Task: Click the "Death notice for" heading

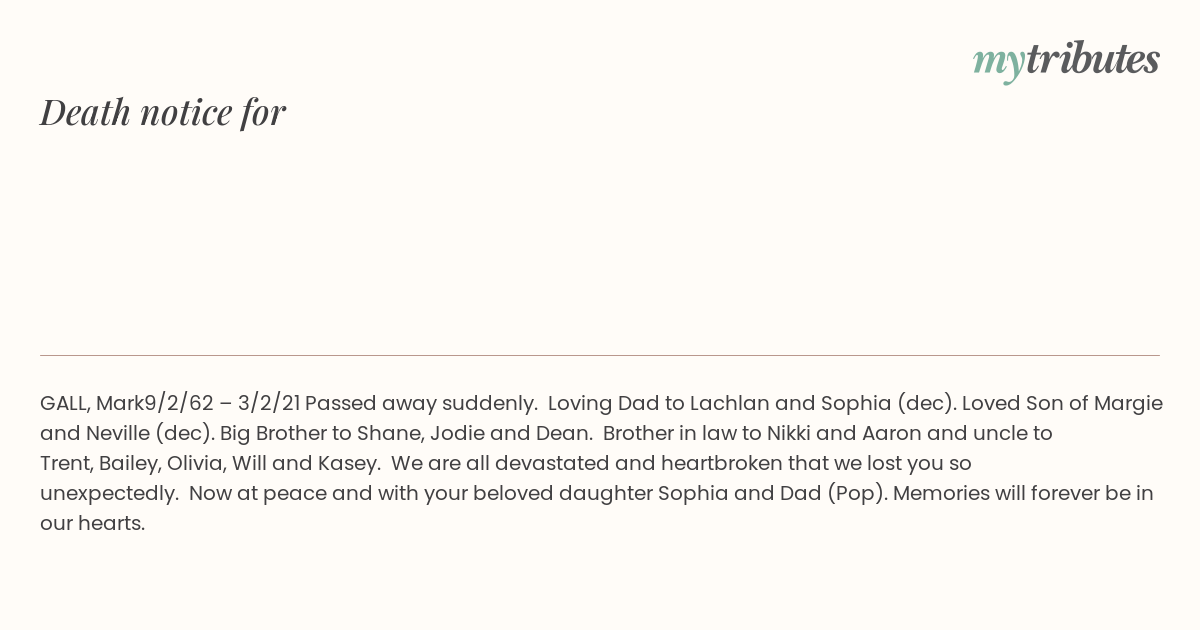Action: tap(163, 112)
